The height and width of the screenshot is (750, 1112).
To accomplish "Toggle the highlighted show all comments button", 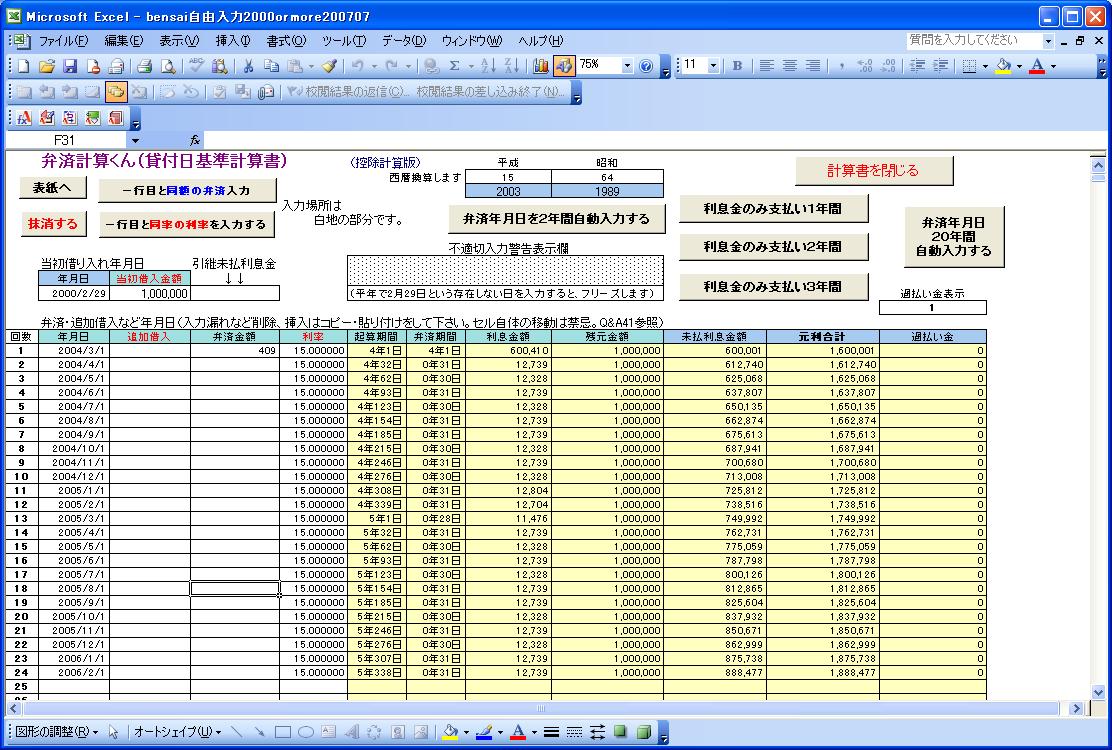I will (116, 91).
